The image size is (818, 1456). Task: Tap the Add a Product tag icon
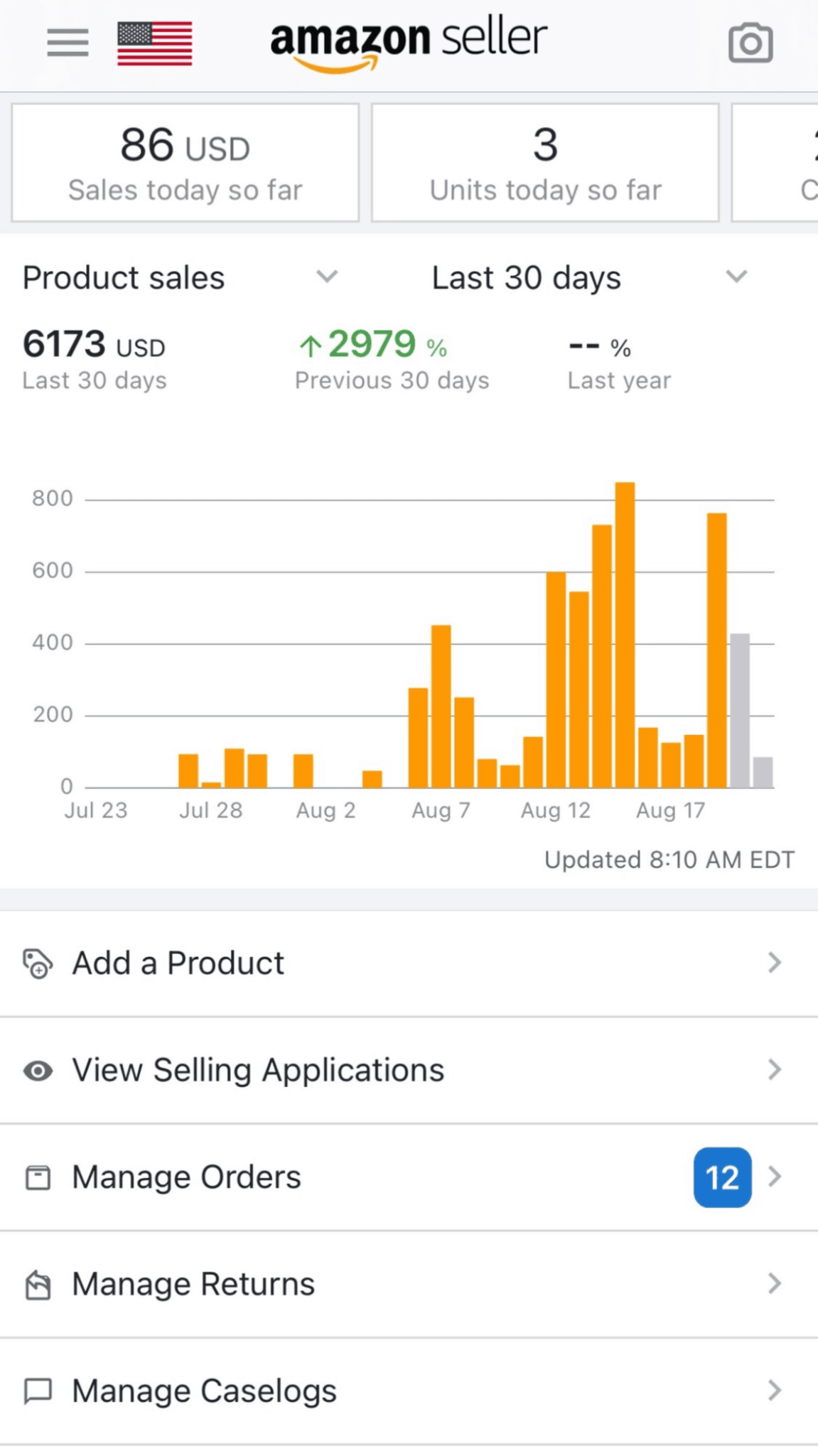click(x=38, y=964)
